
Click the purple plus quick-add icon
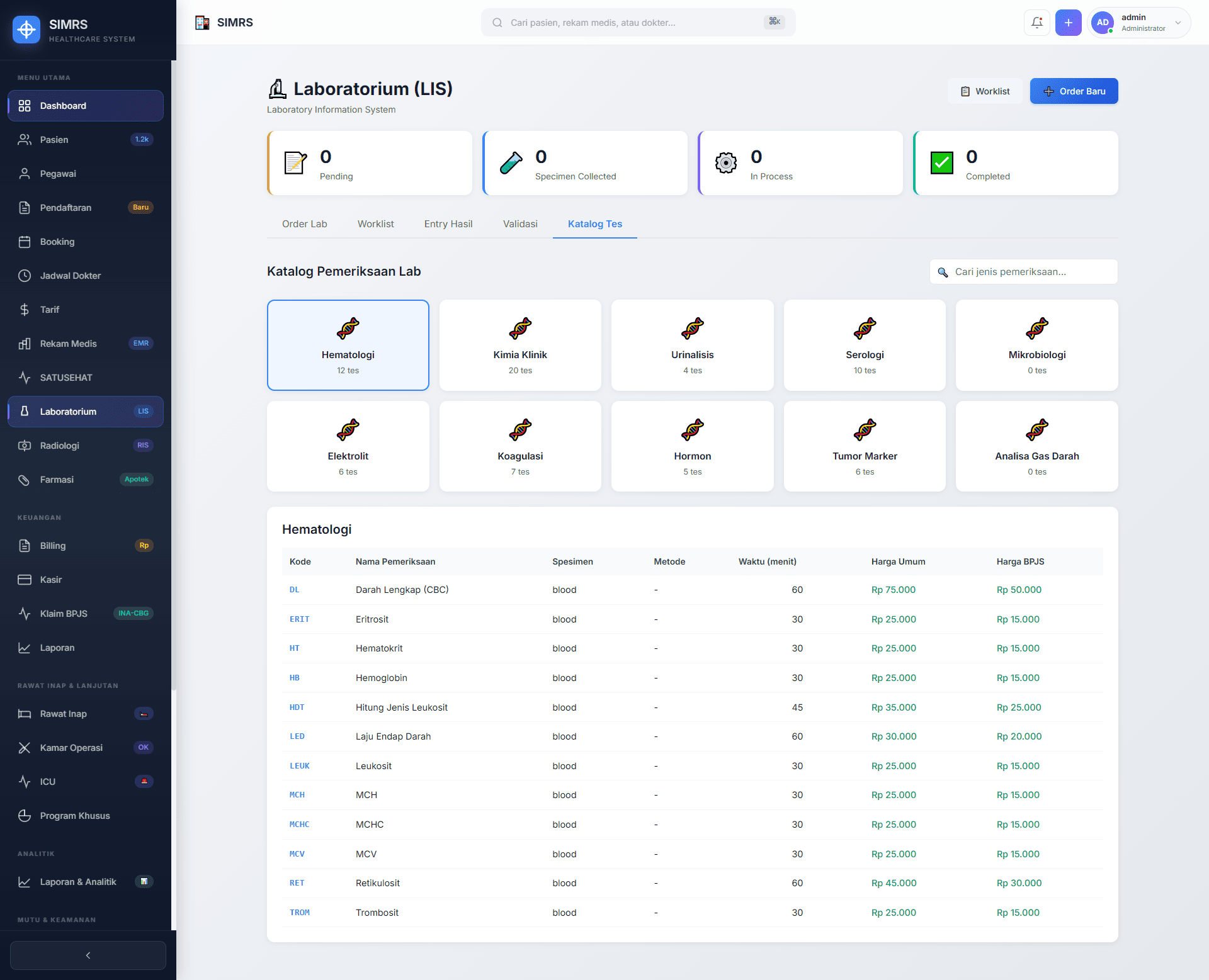(1068, 23)
